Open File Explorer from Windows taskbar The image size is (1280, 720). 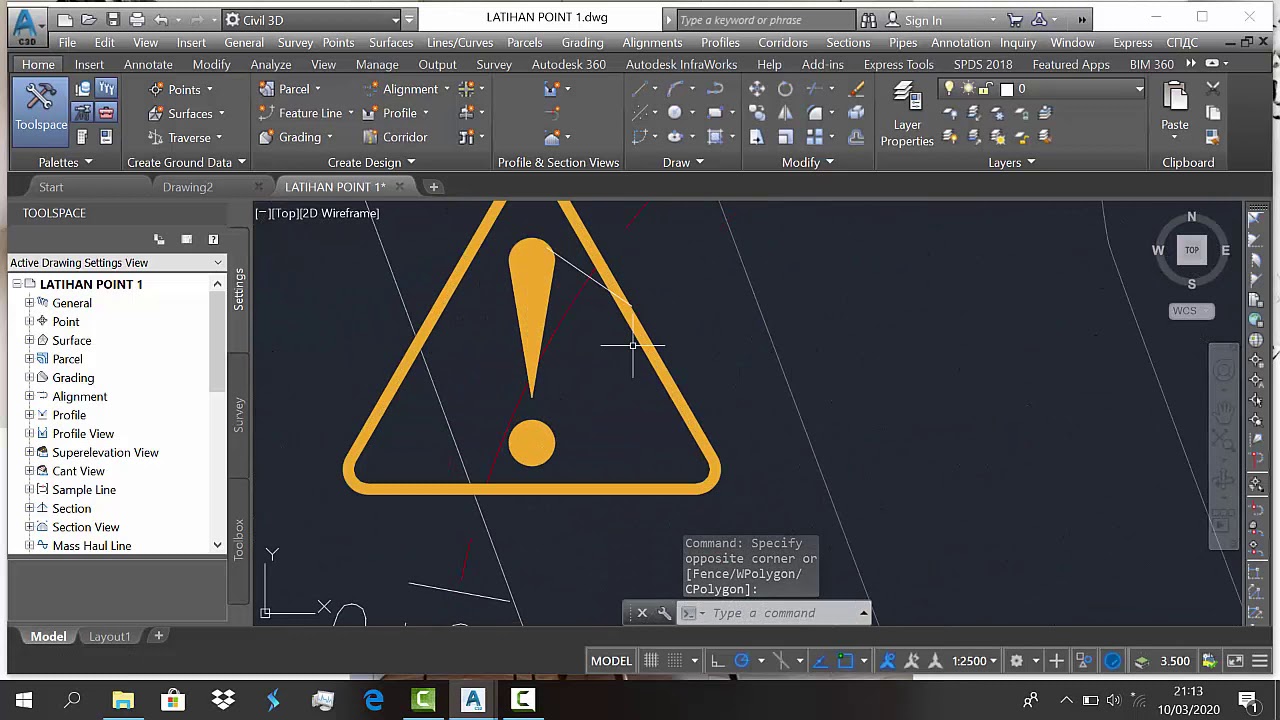click(123, 700)
